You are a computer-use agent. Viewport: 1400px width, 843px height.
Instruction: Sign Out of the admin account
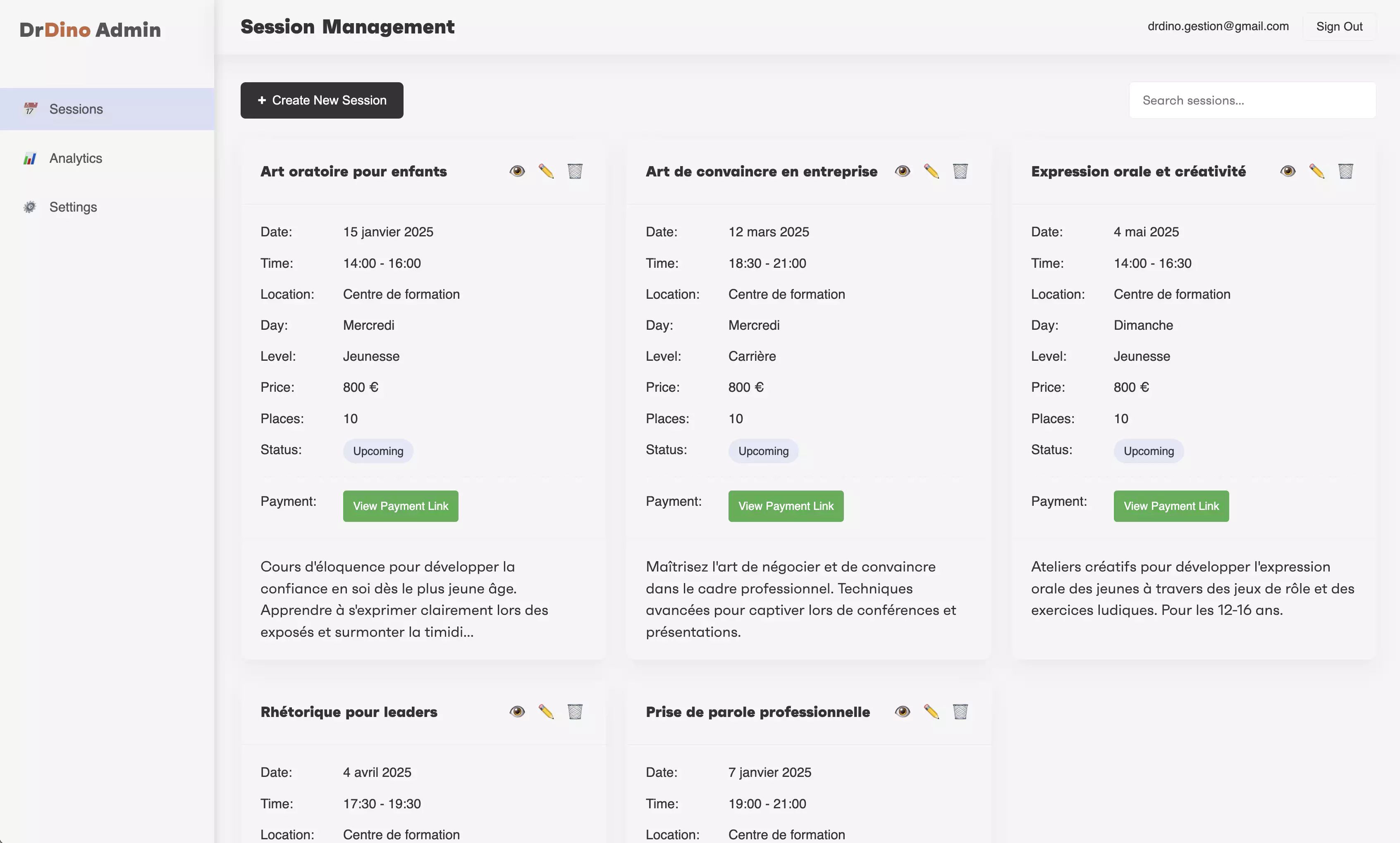[1339, 27]
